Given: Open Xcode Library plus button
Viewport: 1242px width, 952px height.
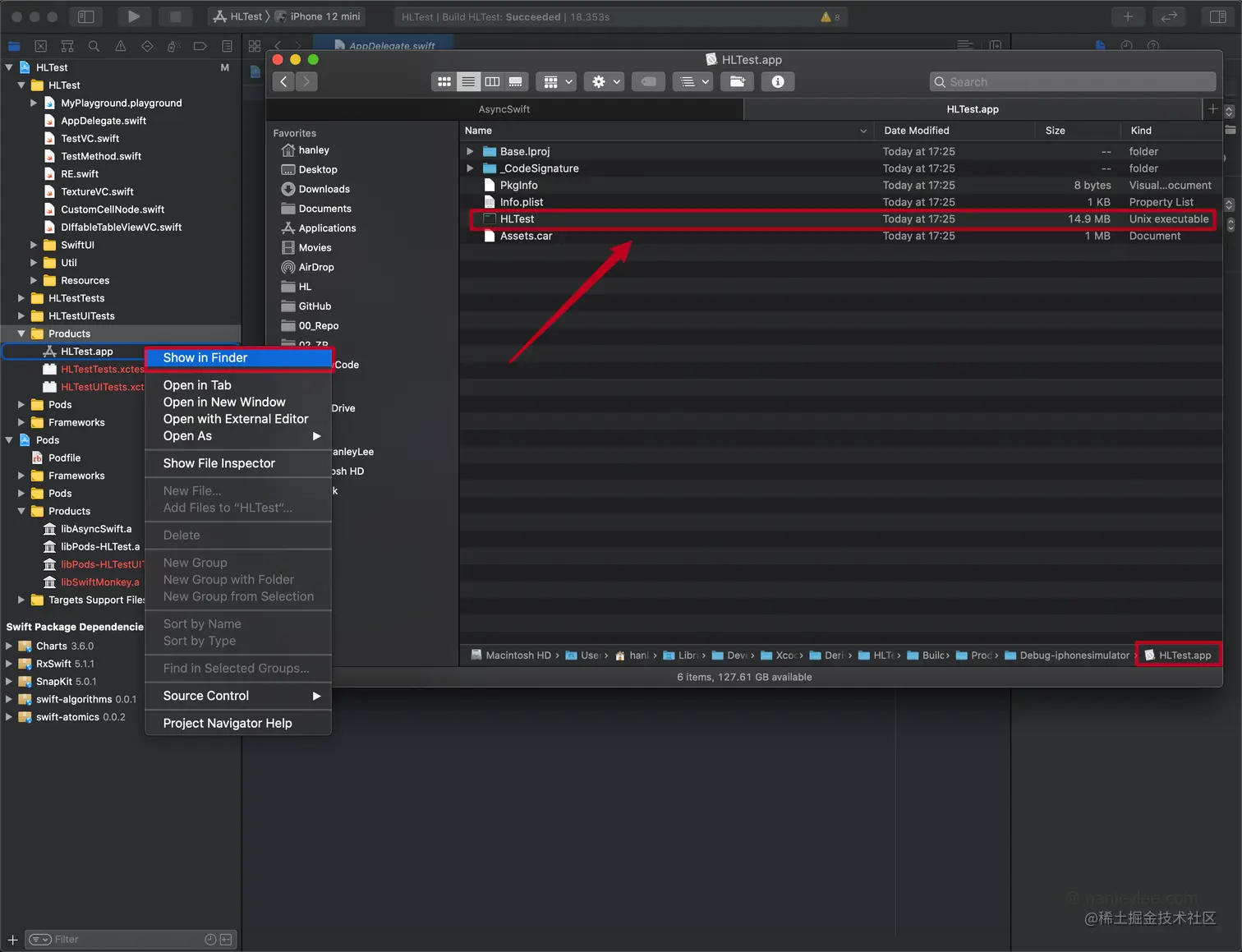Looking at the screenshot, I should (x=1128, y=16).
